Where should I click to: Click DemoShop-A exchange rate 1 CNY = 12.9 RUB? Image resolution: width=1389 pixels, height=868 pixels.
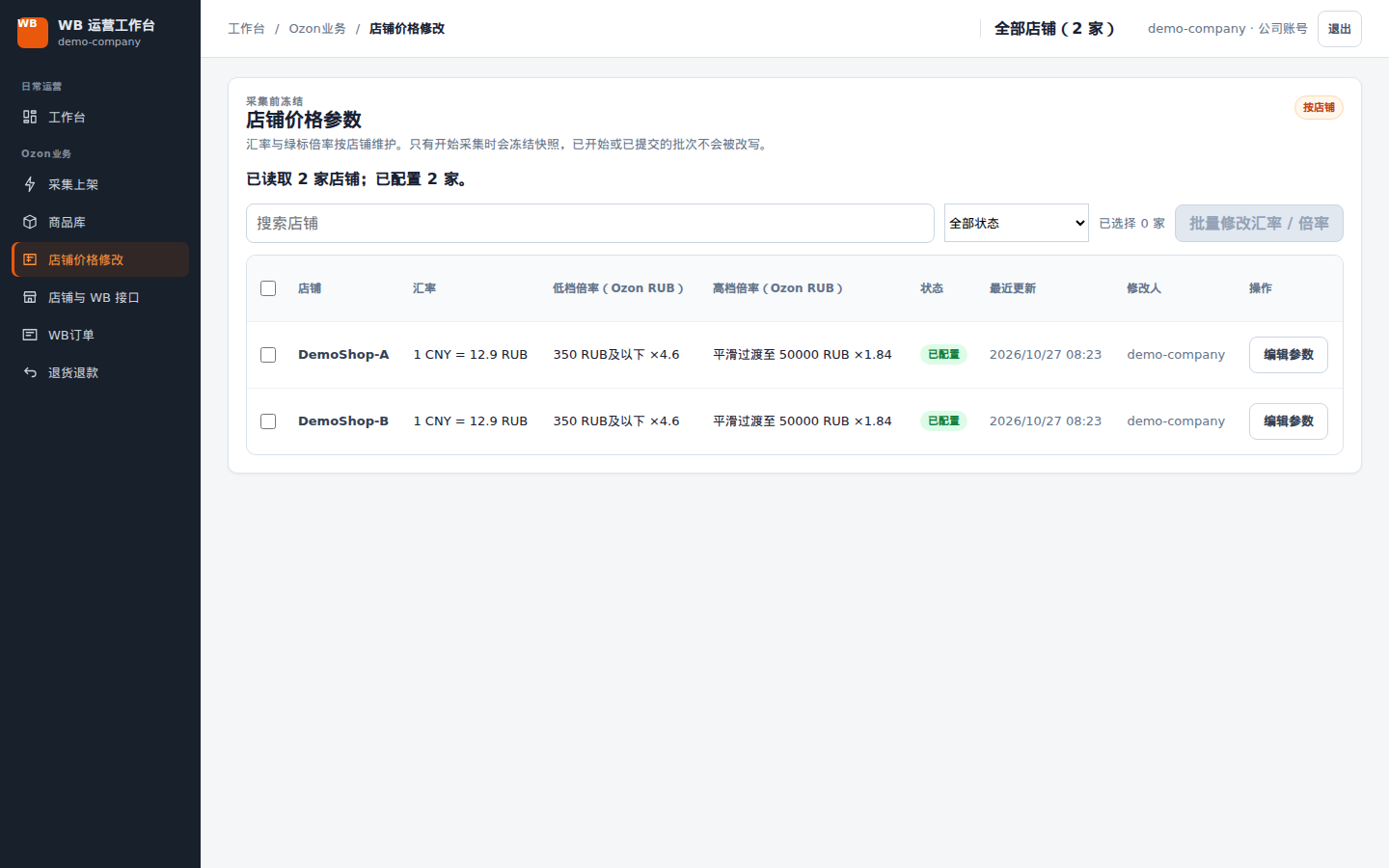[x=471, y=355]
